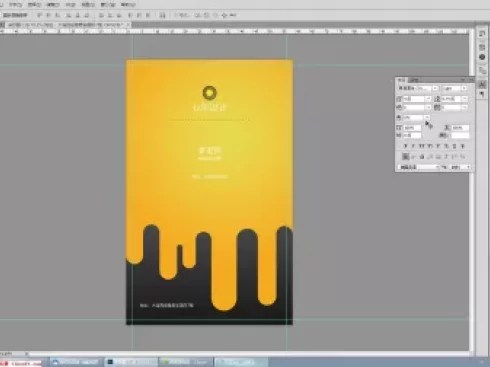Click the strikethrough icon in Character panel
490x367 pixels.
pos(463,146)
